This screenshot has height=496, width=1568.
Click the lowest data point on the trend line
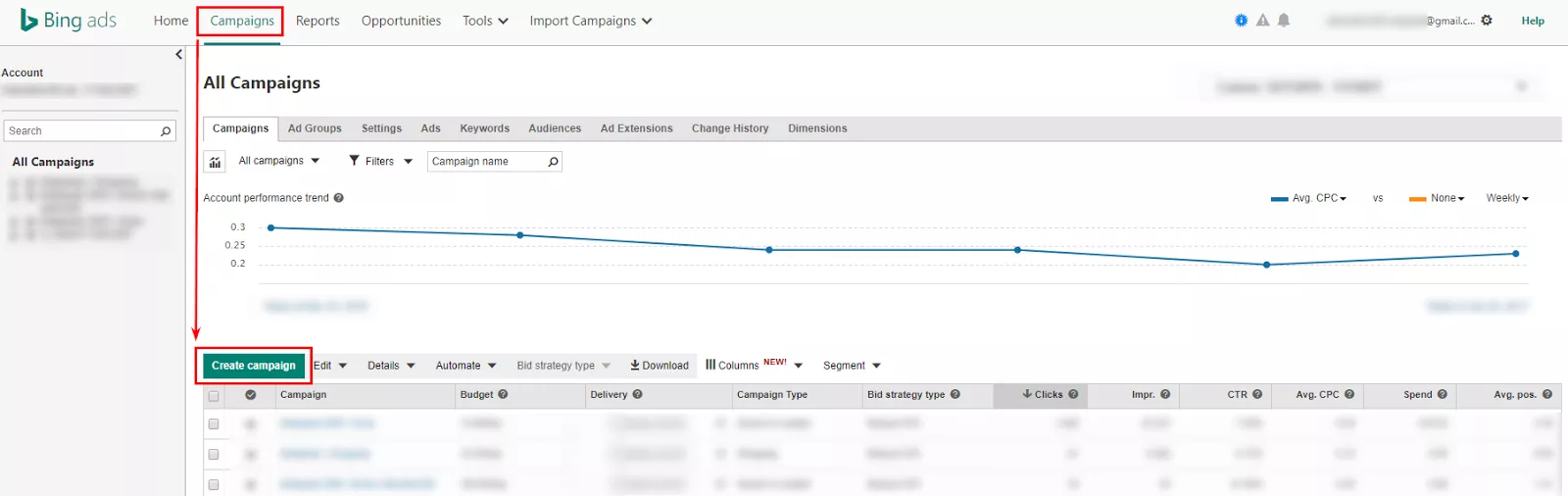[1266, 265]
